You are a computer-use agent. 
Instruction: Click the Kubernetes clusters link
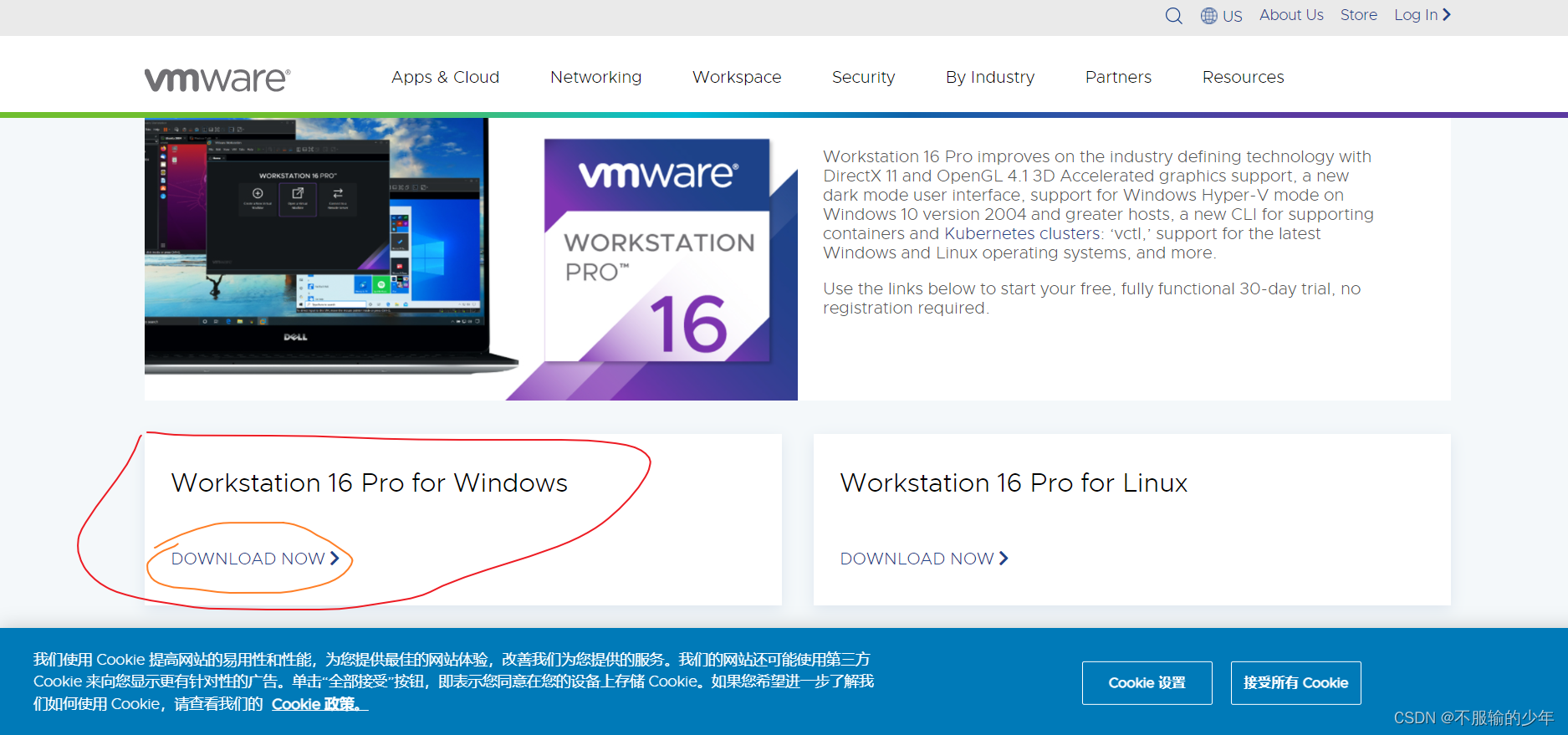click(x=1022, y=233)
